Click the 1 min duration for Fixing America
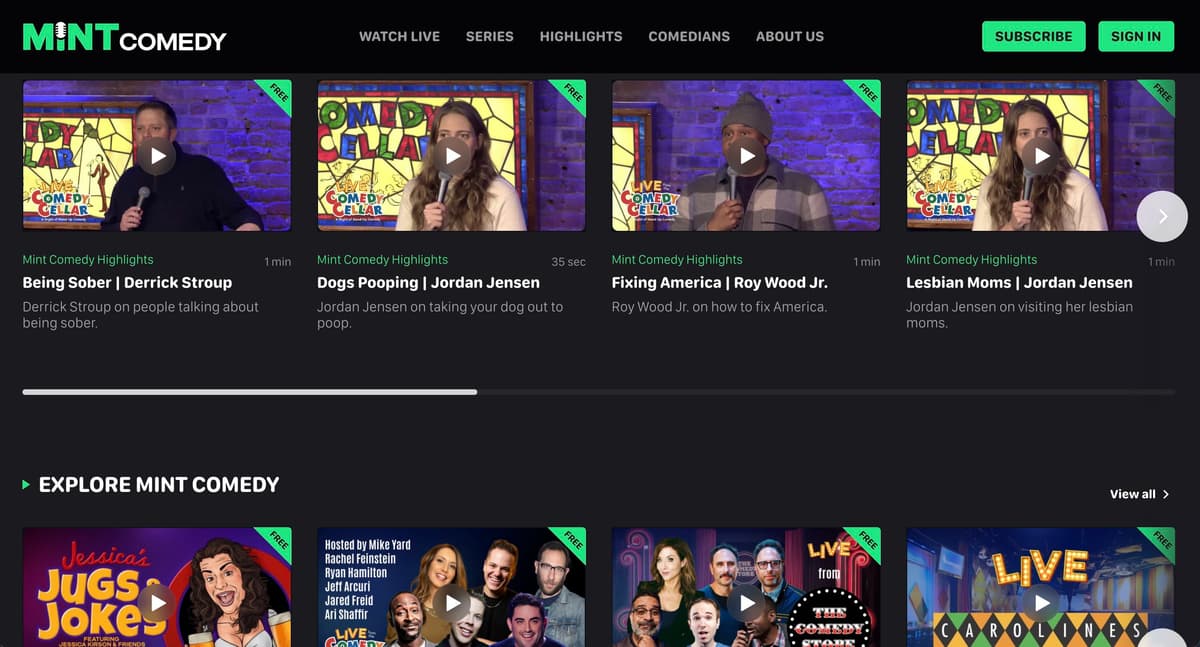The width and height of the screenshot is (1200, 647). click(x=867, y=262)
